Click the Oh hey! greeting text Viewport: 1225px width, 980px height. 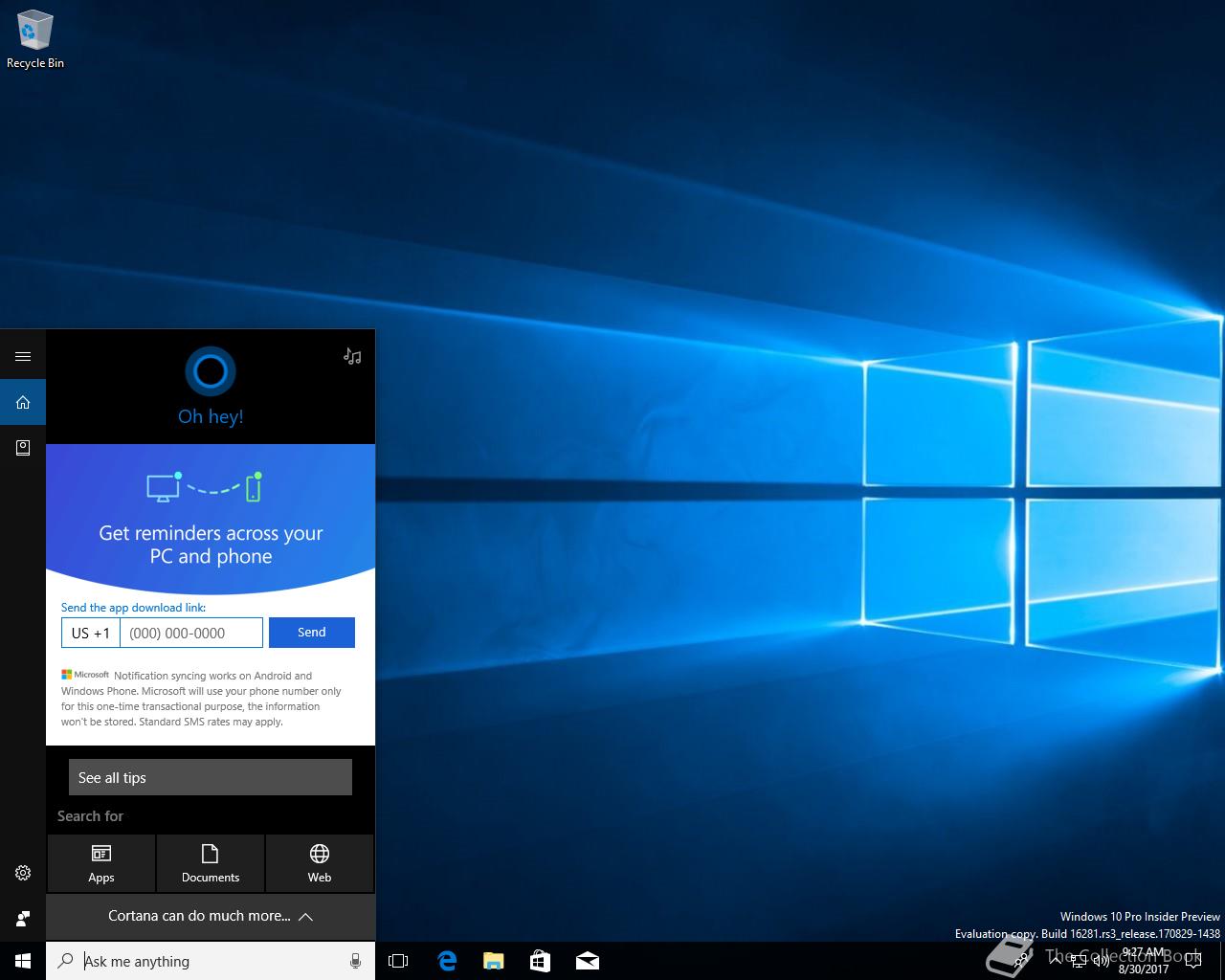(211, 416)
